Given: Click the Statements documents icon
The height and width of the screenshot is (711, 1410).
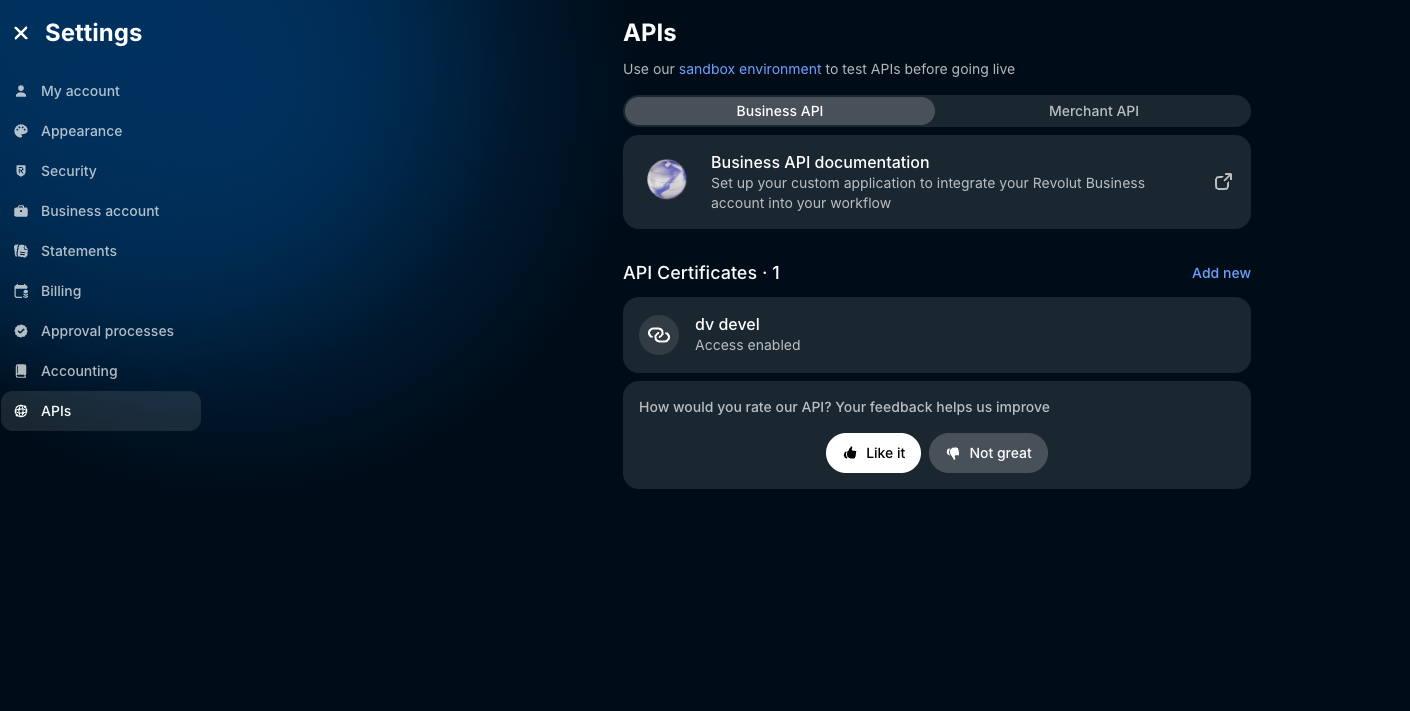Looking at the screenshot, I should click(21, 251).
